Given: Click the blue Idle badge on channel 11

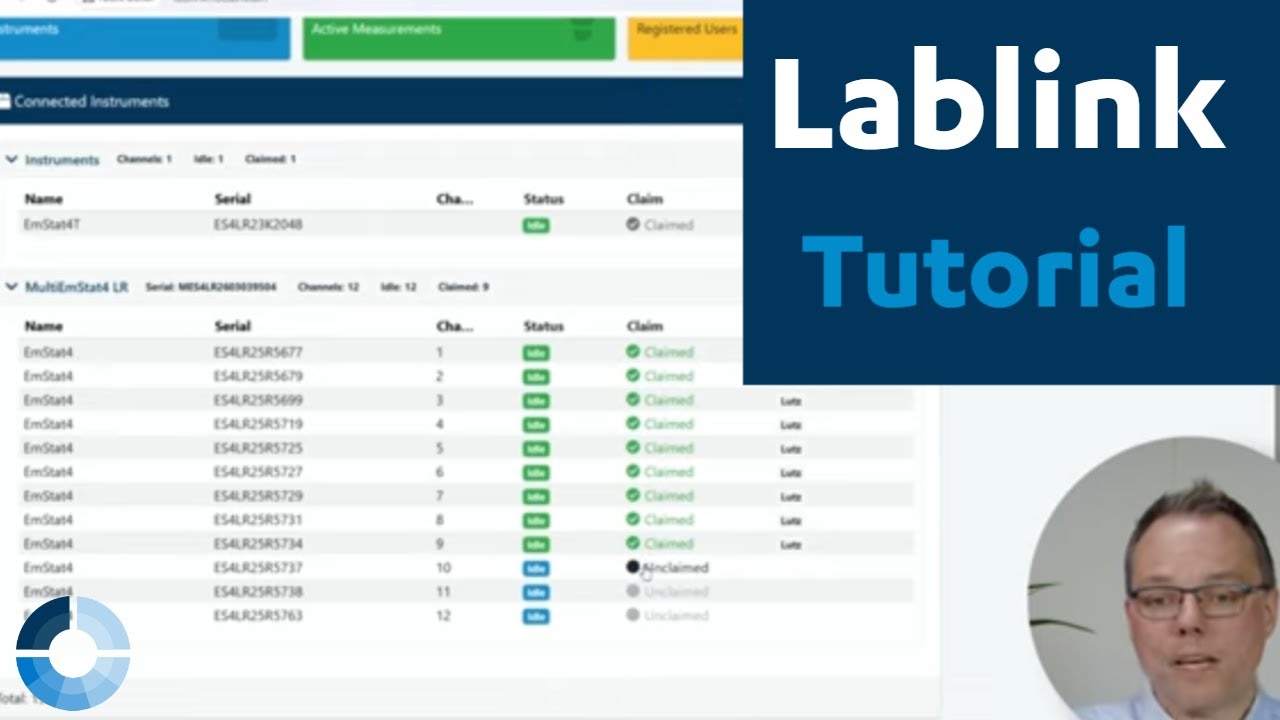Looking at the screenshot, I should click(x=536, y=592).
